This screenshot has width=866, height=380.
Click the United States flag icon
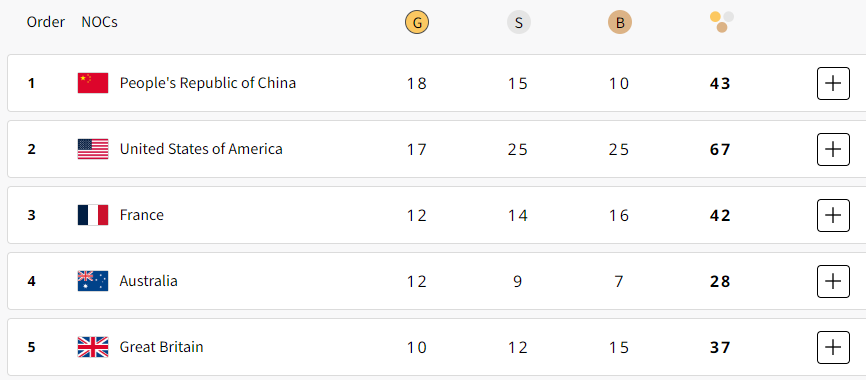pos(93,149)
